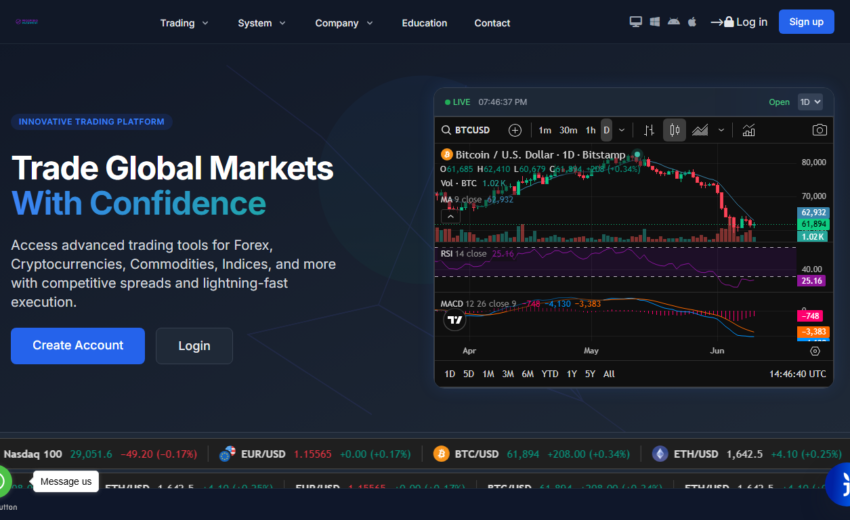Click the 62,932 MA price label
Viewport: 850px width, 520px height.
pyautogui.click(x=812, y=212)
